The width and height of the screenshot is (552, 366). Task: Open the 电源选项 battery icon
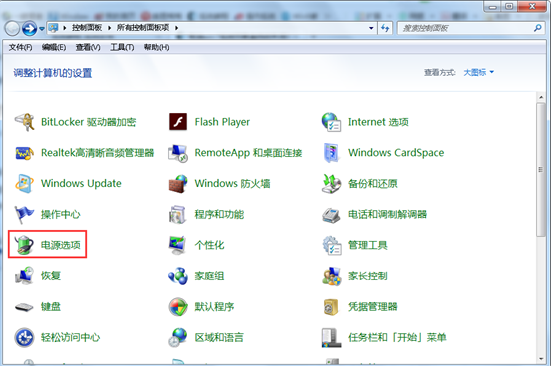point(24,245)
